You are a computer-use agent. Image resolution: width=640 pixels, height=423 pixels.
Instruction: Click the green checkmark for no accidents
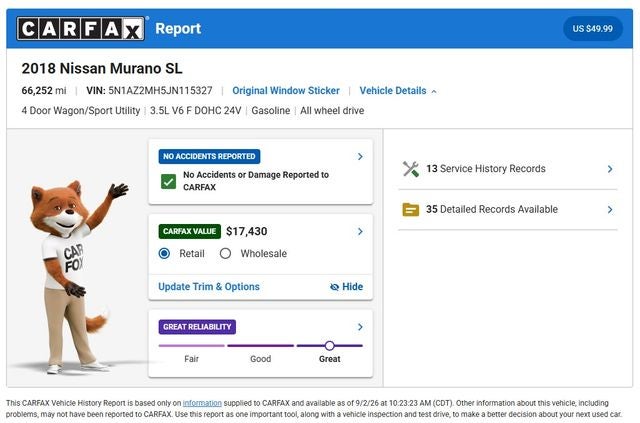coord(168,181)
